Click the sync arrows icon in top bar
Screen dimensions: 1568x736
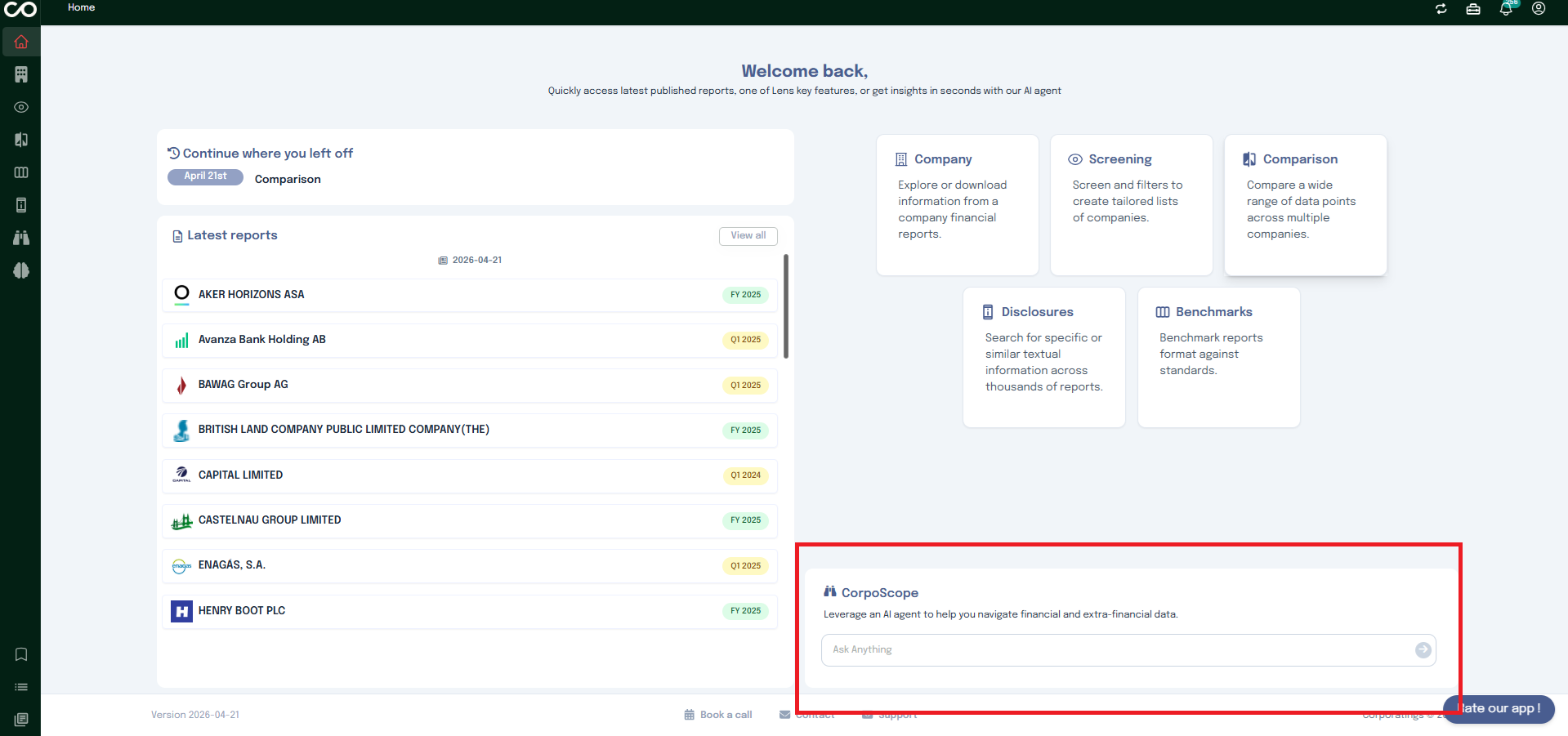point(1441,9)
